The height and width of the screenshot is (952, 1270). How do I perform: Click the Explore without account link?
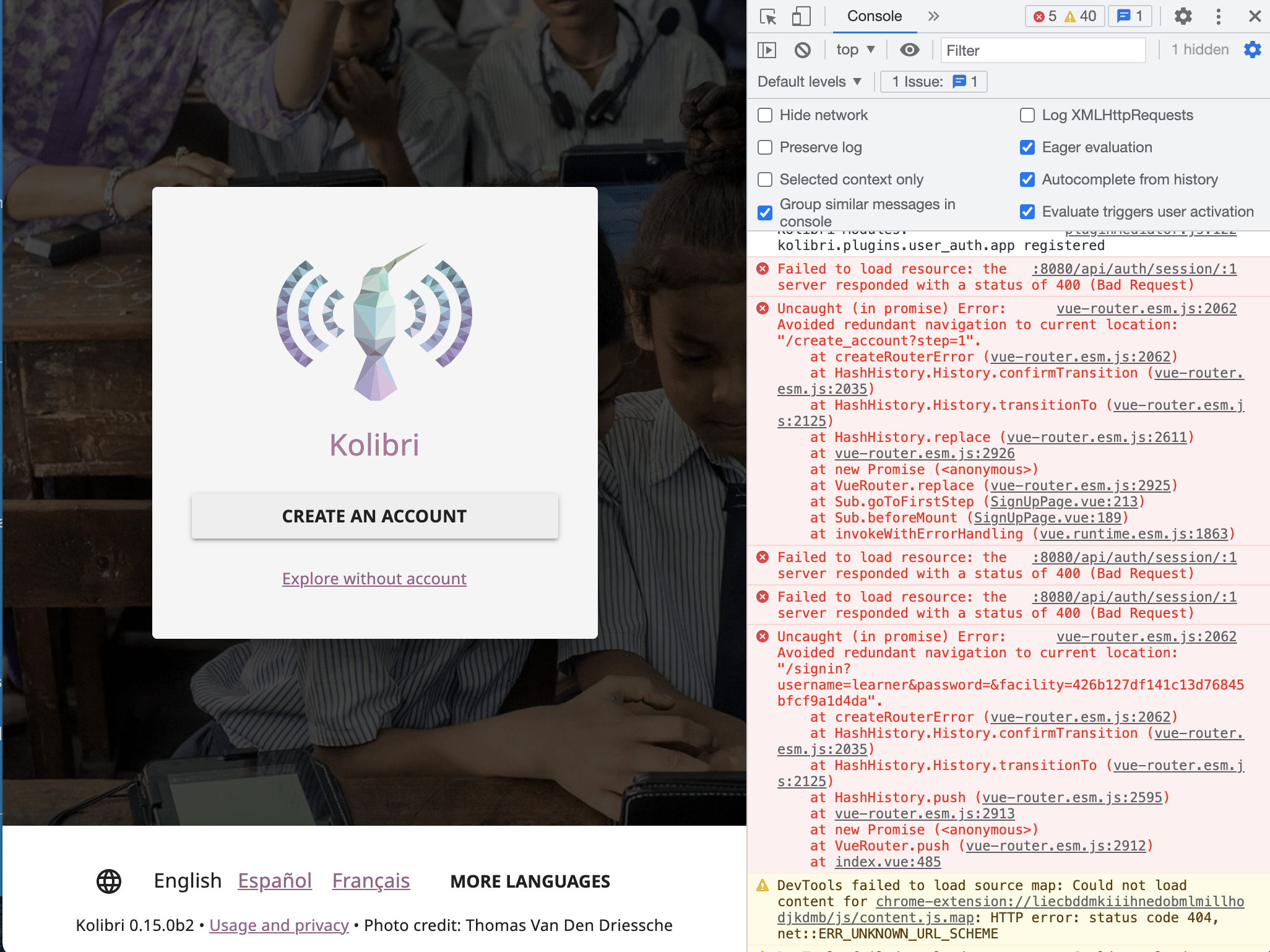click(374, 579)
